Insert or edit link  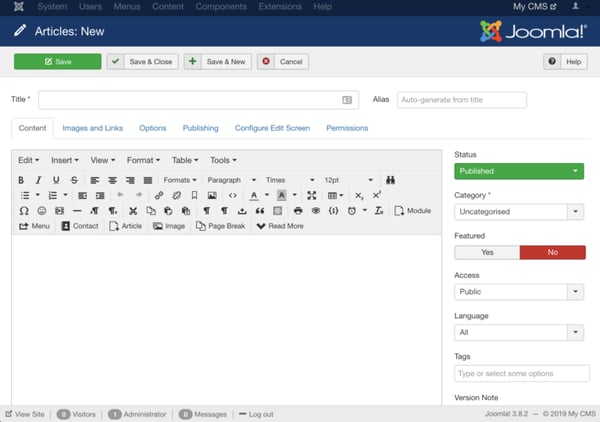pos(159,196)
